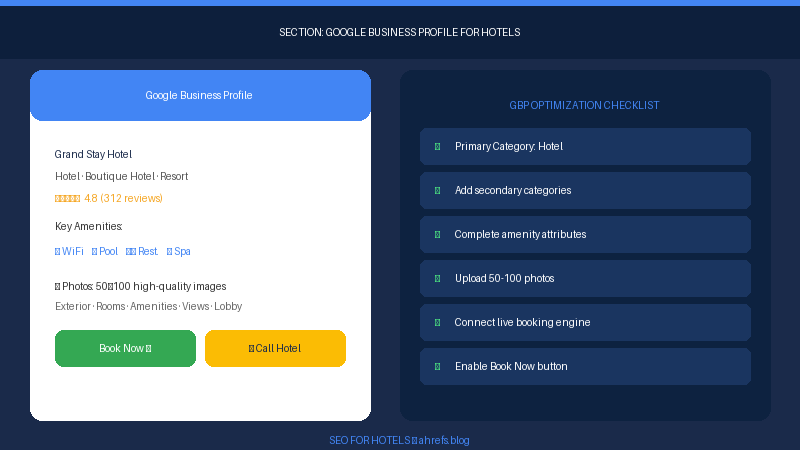Screen dimensions: 800x450
Task: Check the Add secondary categories item
Action: point(585,190)
